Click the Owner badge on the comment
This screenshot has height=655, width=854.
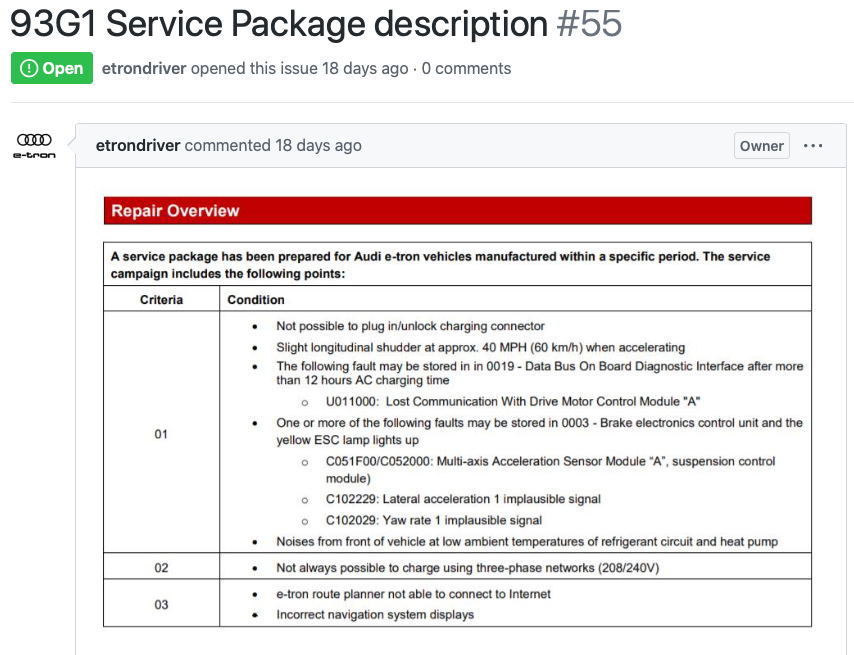[x=761, y=145]
